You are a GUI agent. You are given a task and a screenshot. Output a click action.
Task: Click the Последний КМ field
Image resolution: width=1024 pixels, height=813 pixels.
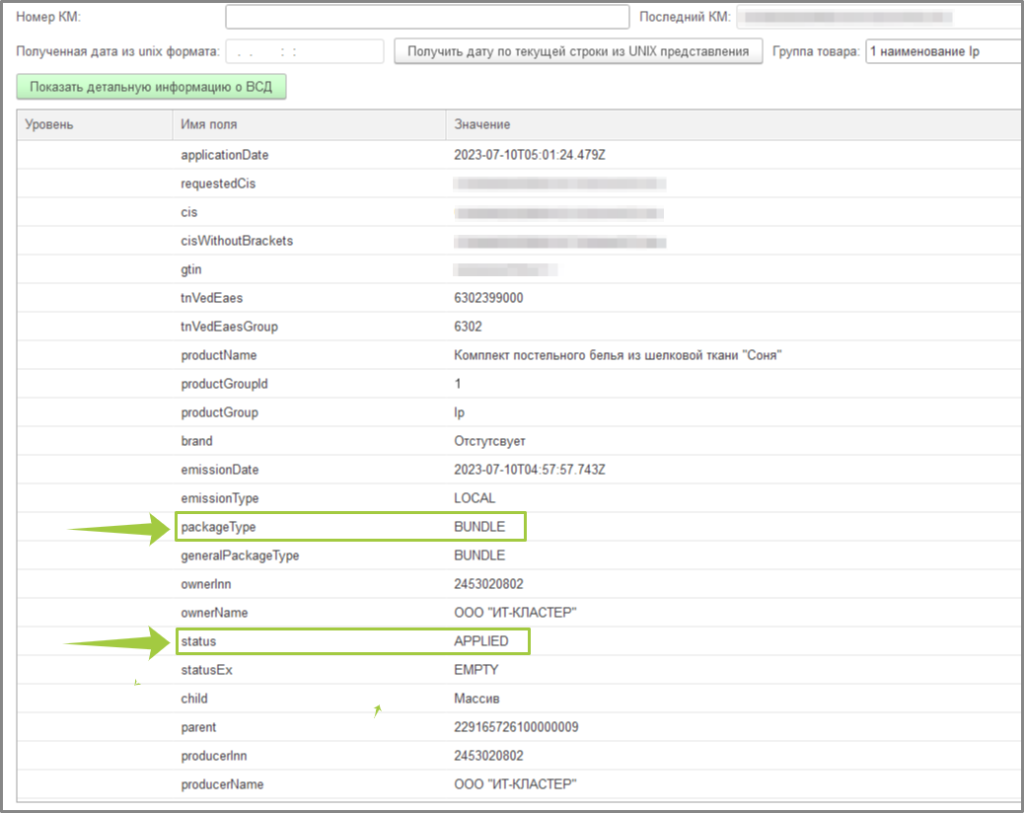pyautogui.click(x=879, y=17)
